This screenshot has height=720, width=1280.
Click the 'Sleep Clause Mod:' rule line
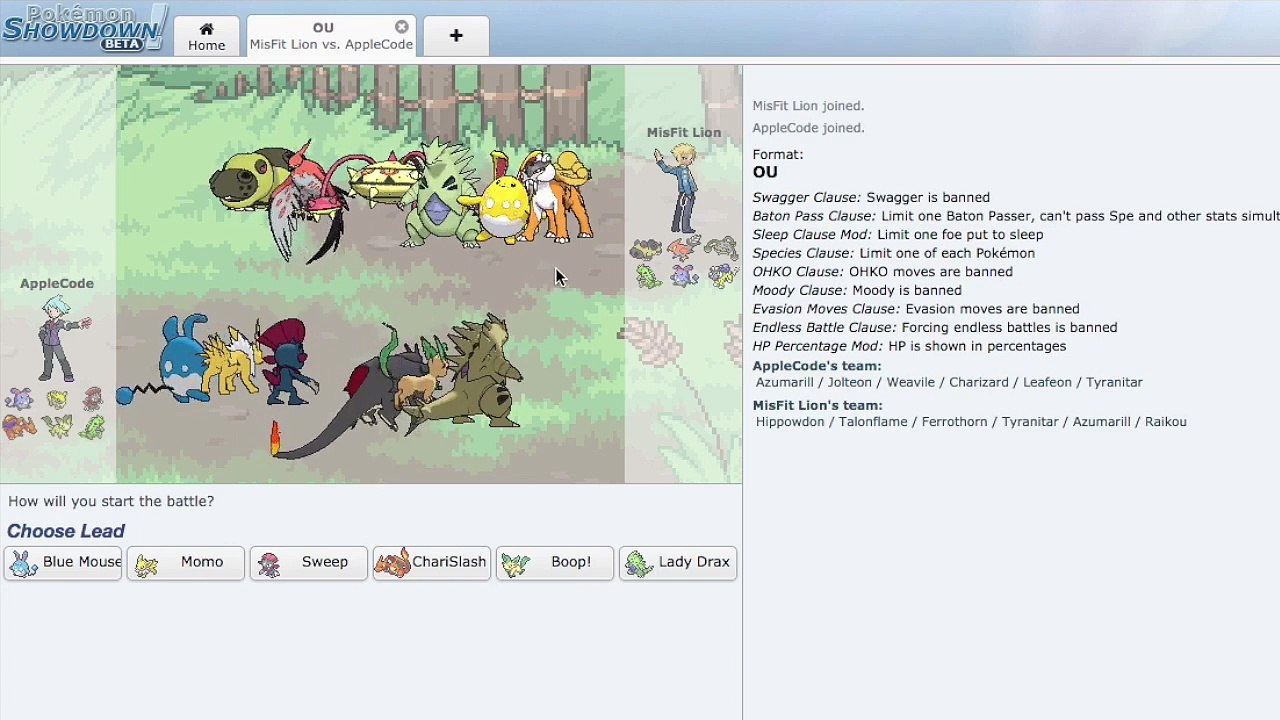[x=898, y=235]
